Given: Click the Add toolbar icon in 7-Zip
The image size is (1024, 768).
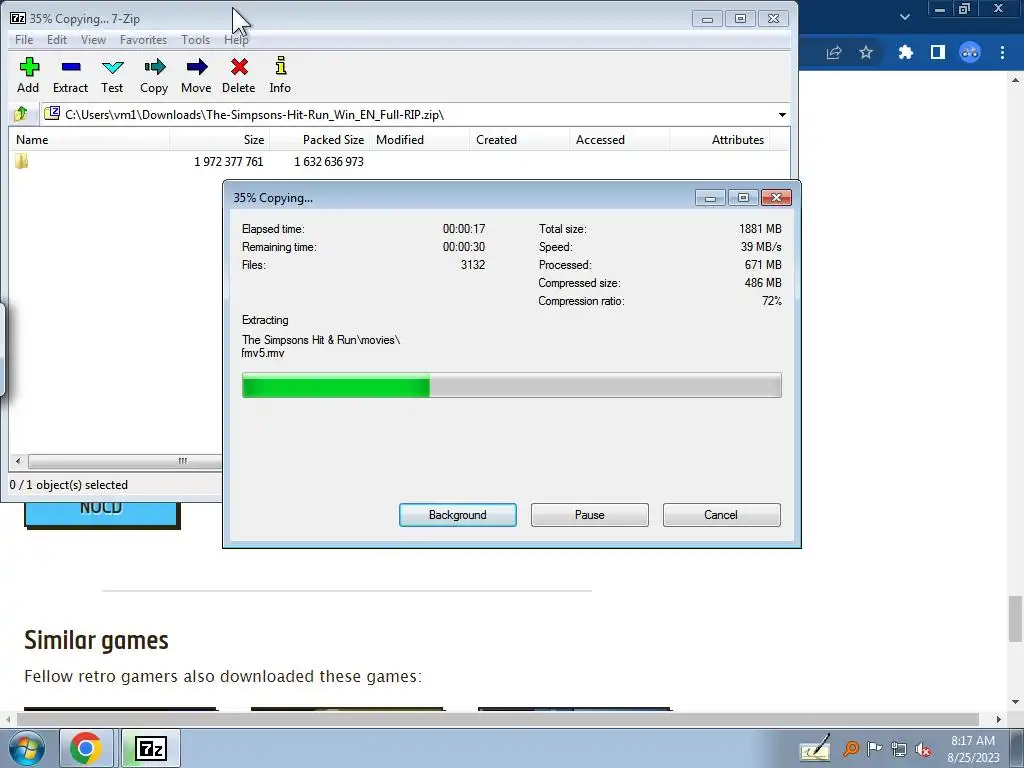Looking at the screenshot, I should click(28, 75).
